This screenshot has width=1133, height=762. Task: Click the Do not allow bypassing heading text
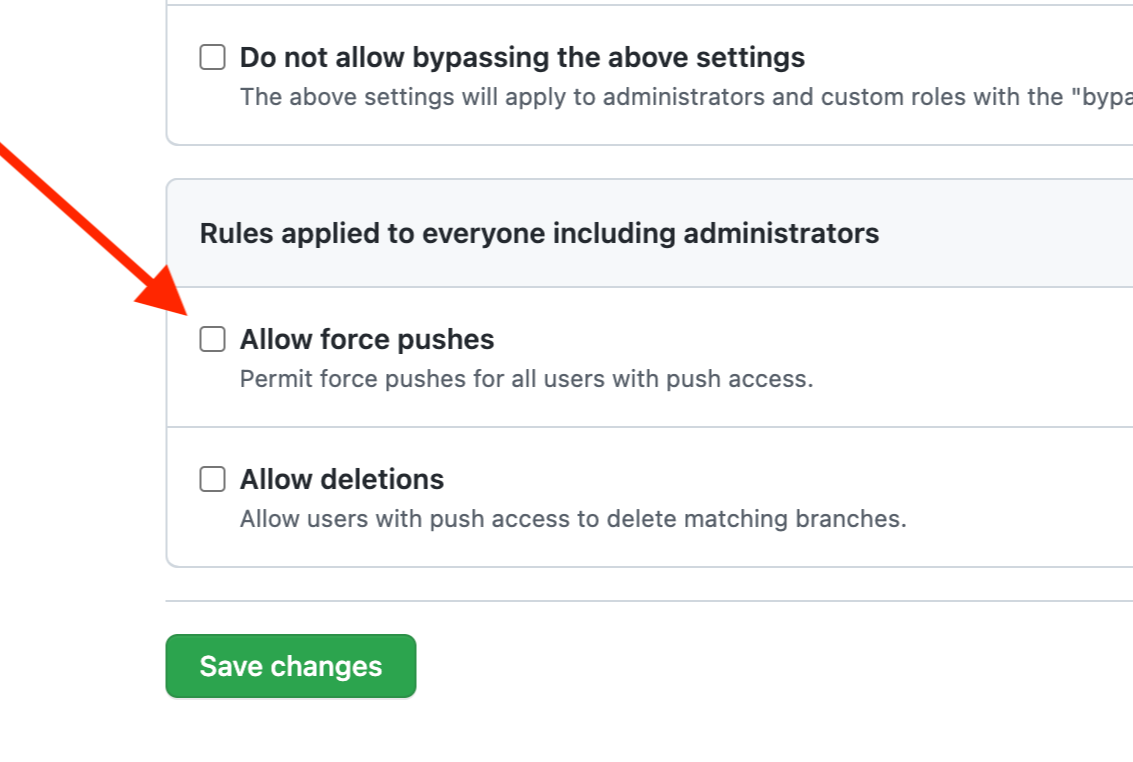[x=522, y=58]
